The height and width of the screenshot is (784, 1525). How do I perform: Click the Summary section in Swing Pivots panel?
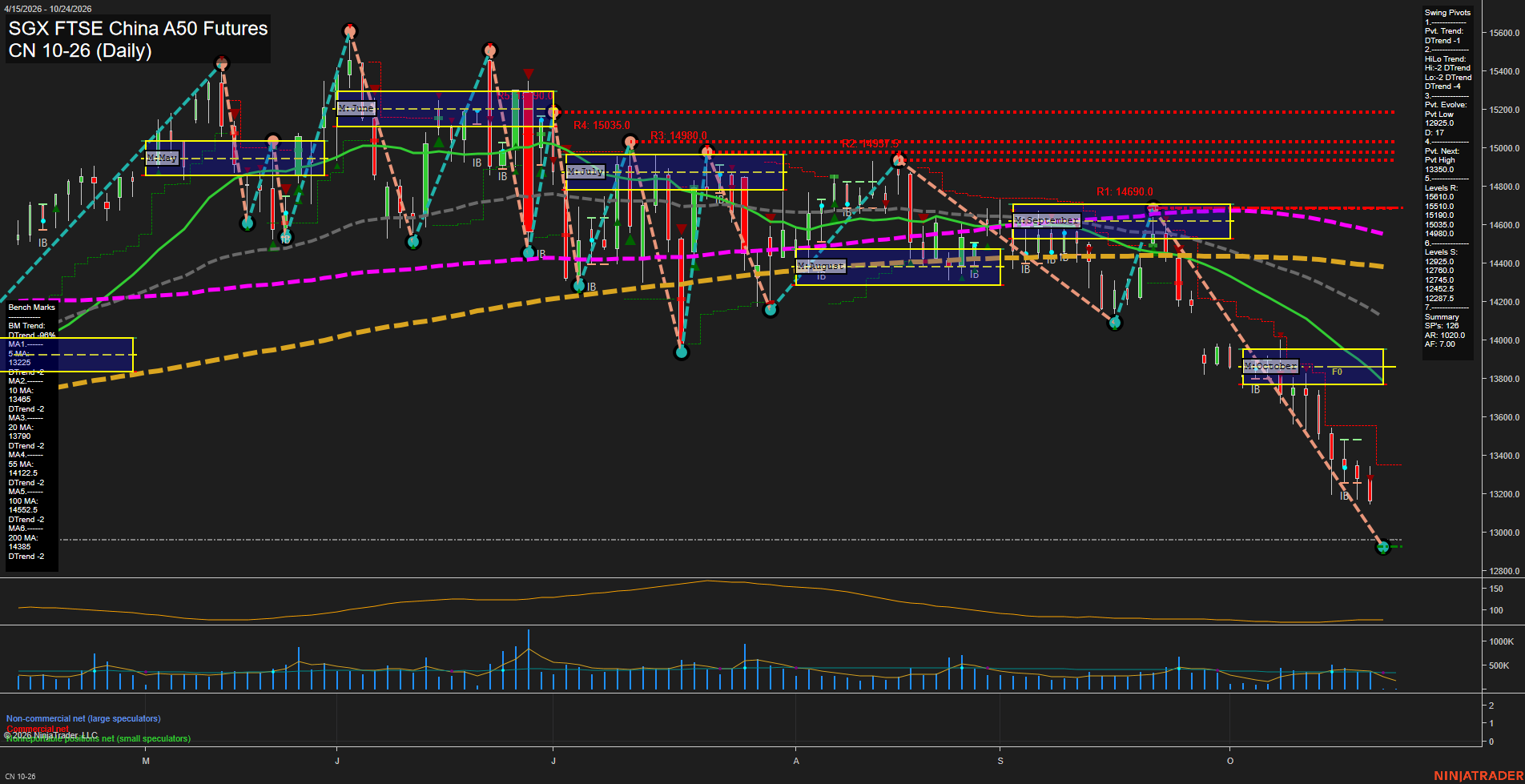(1442, 317)
